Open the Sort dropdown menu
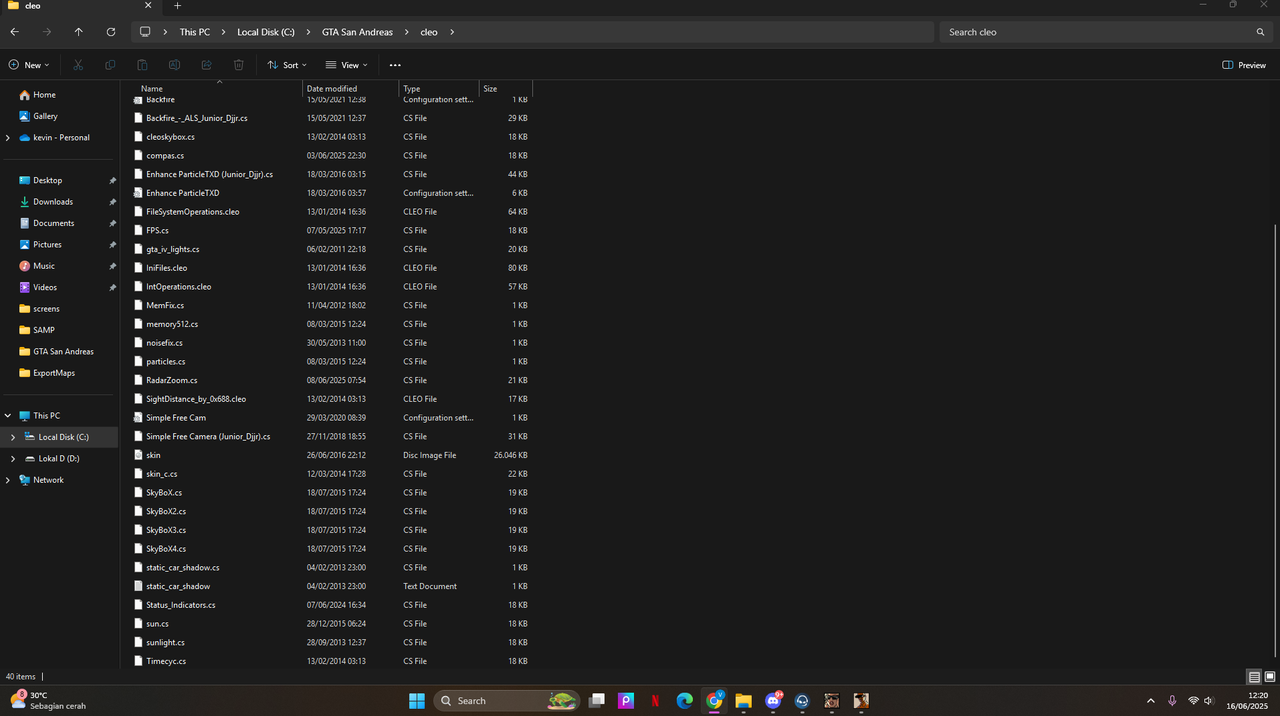The height and width of the screenshot is (716, 1280). pyautogui.click(x=287, y=65)
